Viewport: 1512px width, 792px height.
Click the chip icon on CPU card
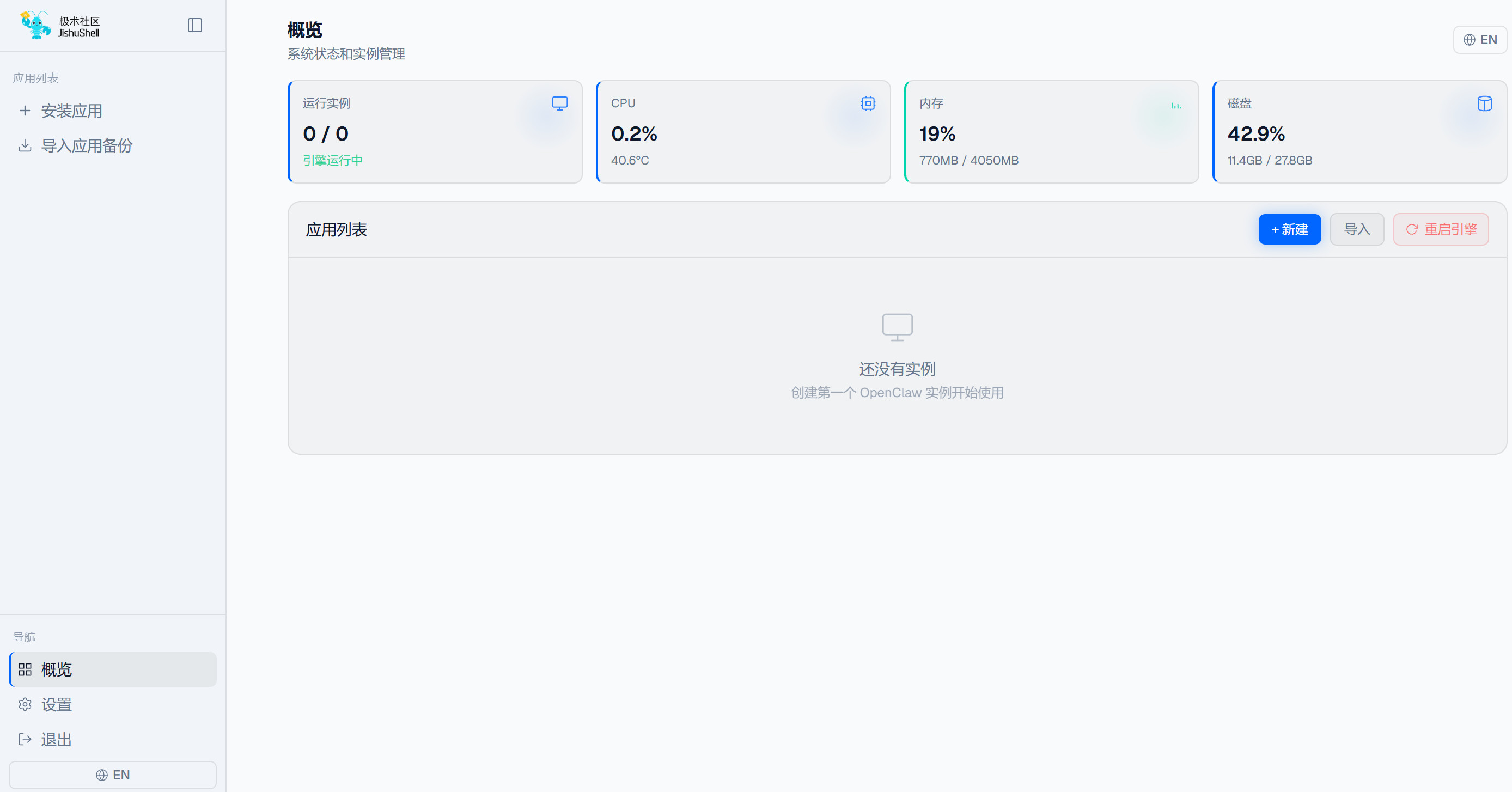(x=868, y=104)
